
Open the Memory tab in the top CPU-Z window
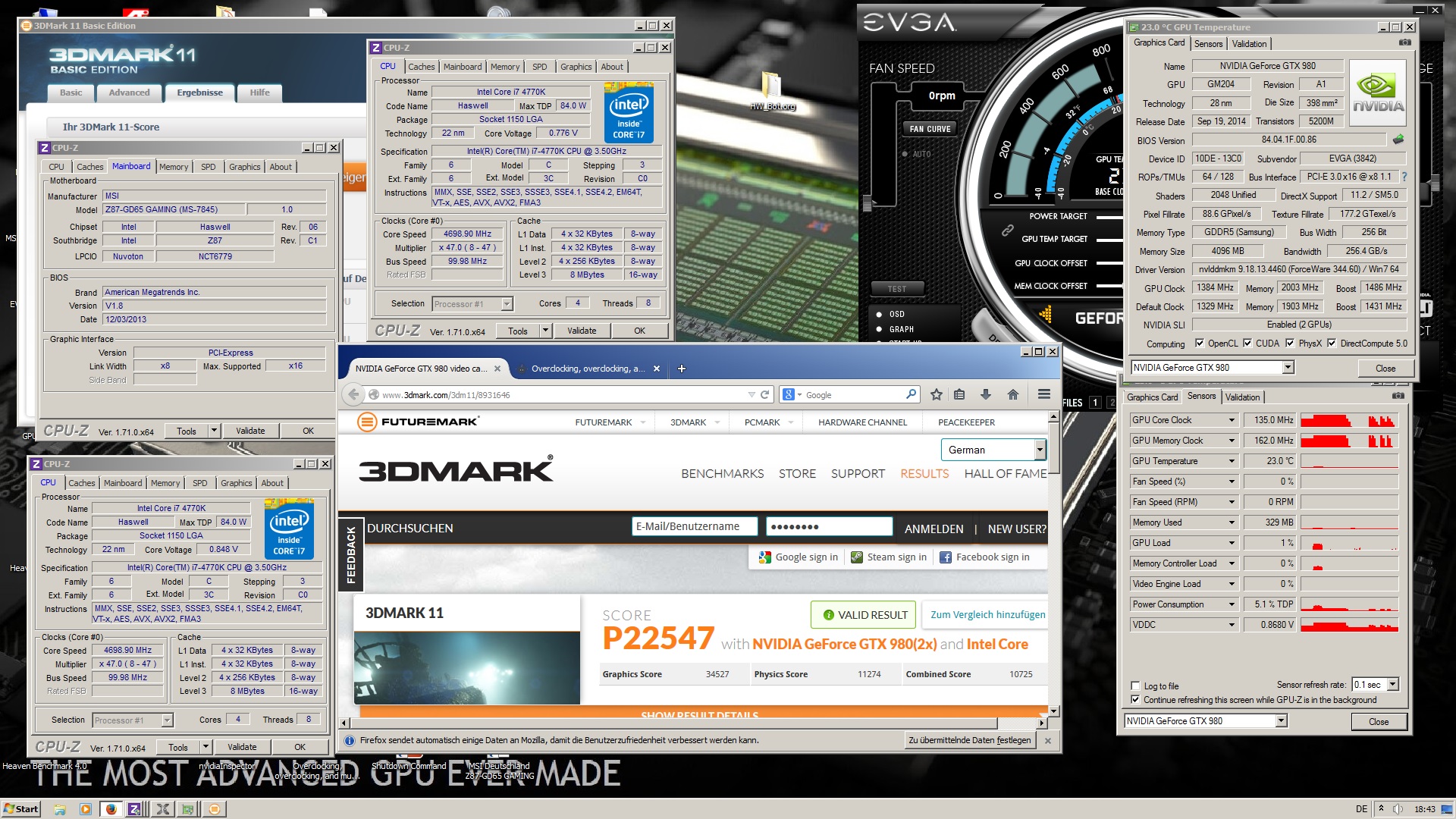[x=505, y=67]
